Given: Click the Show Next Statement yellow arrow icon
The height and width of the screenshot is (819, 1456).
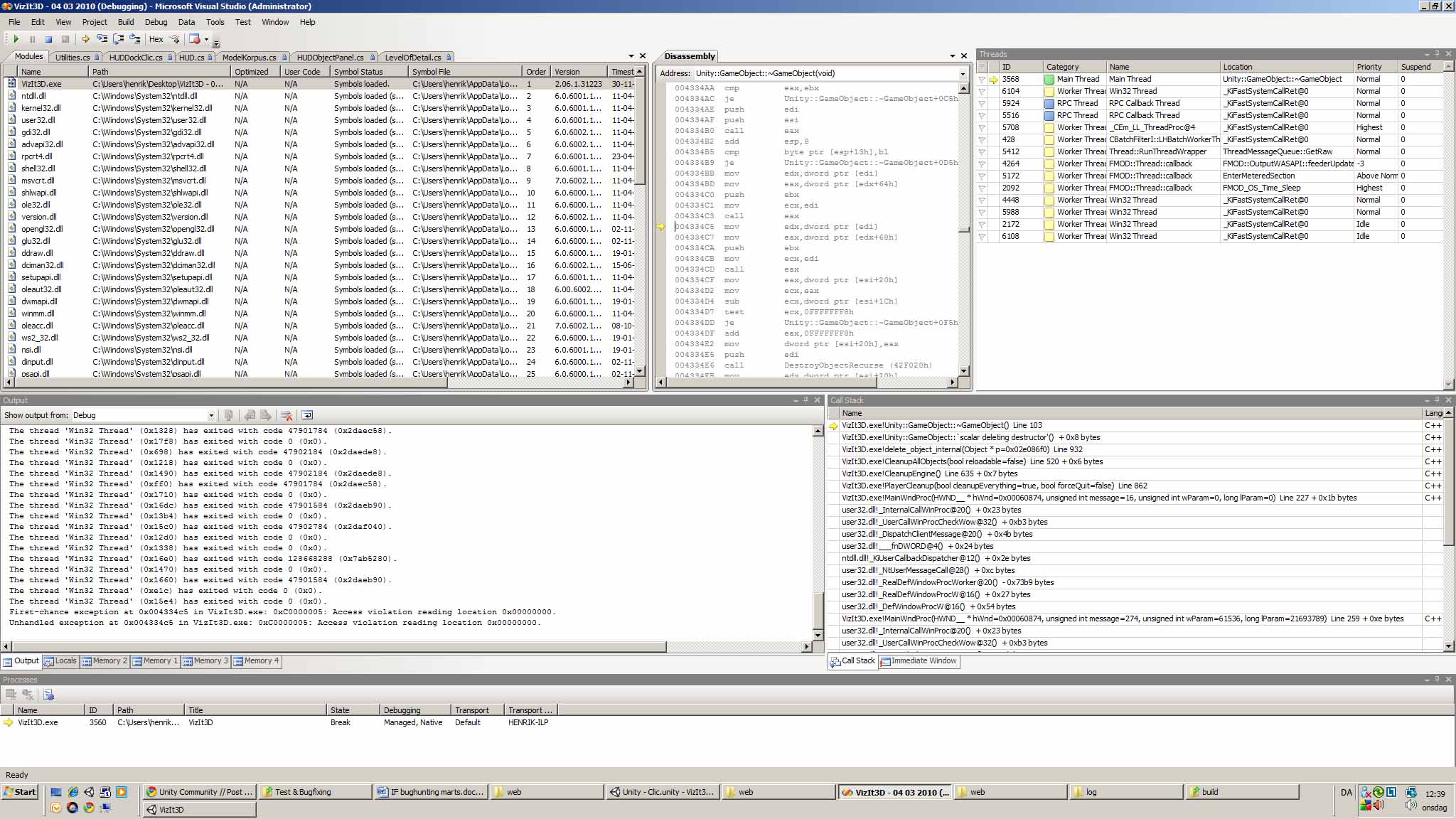Looking at the screenshot, I should click(85, 39).
